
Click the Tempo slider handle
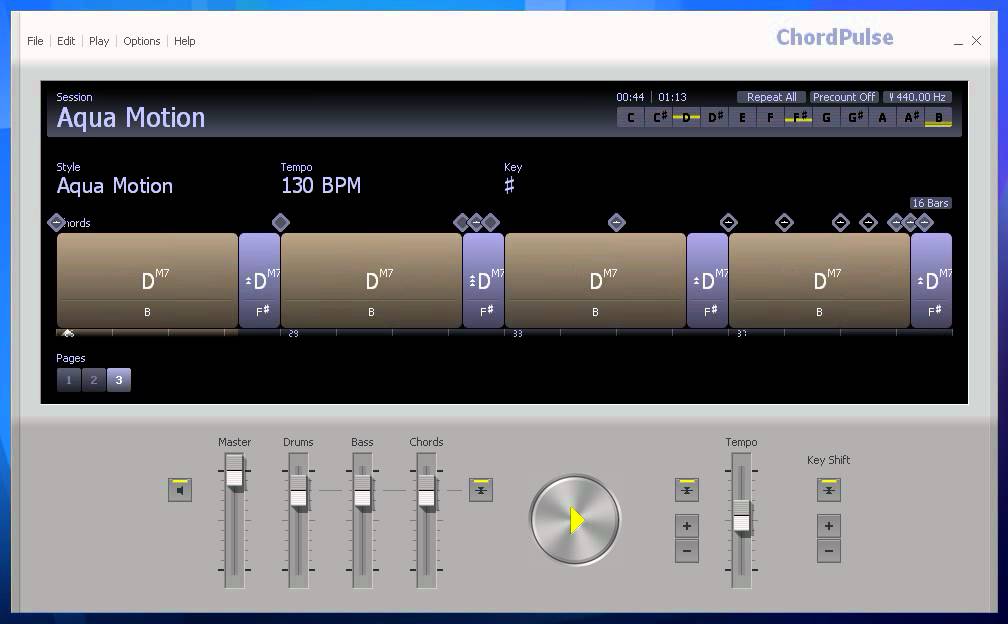point(741,517)
